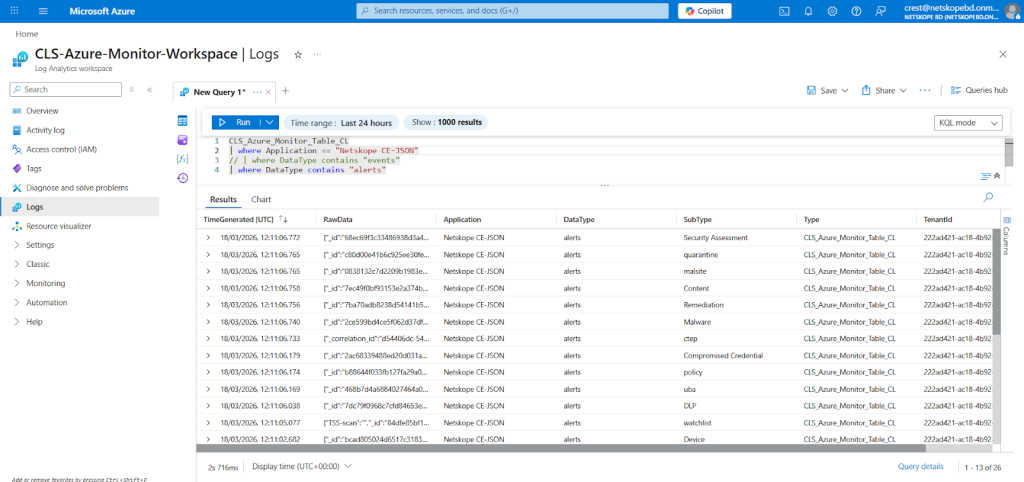Open the Share dropdown

tap(884, 90)
